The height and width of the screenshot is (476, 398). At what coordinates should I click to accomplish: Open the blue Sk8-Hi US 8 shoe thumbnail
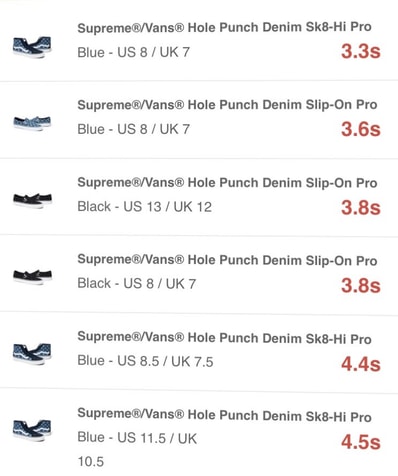[x=32, y=47]
